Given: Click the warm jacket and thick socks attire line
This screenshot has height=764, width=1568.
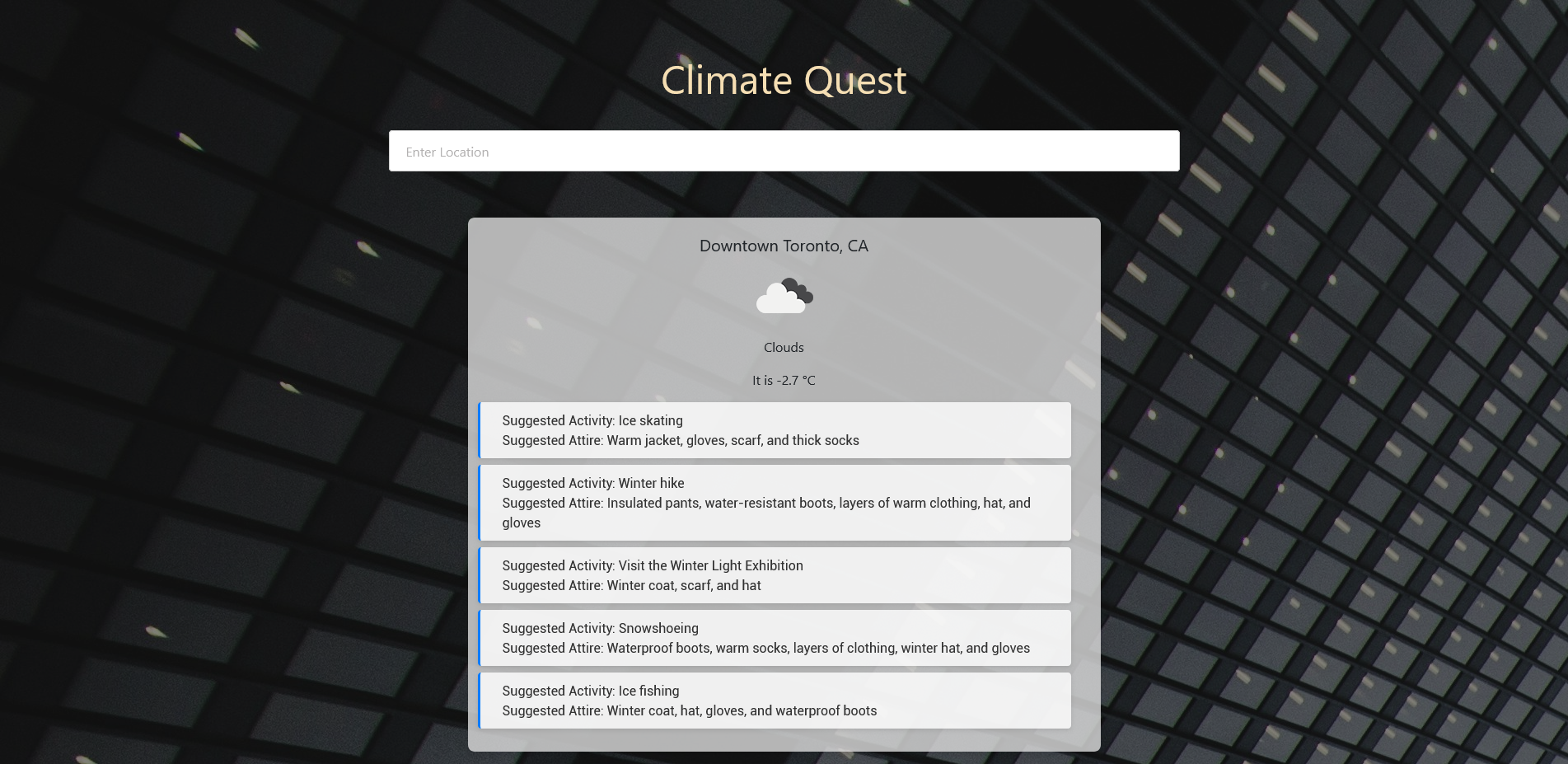Looking at the screenshot, I should (x=681, y=440).
